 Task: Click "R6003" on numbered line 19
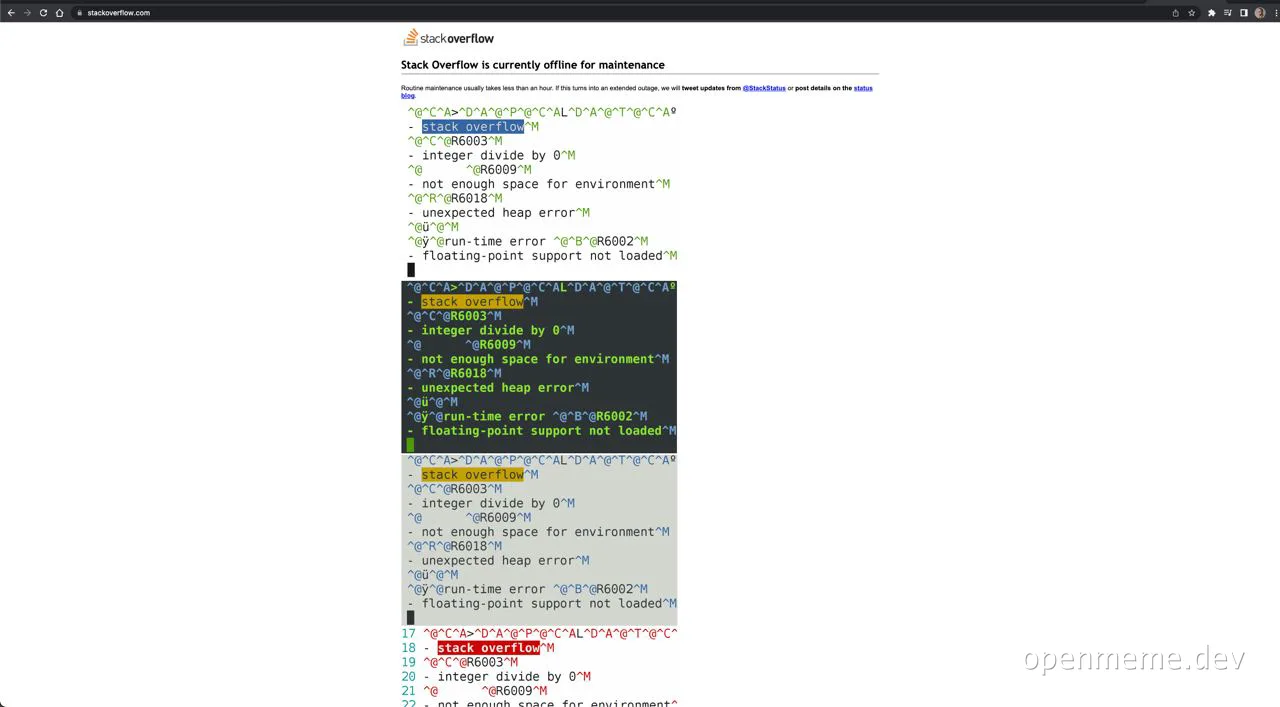click(485, 662)
